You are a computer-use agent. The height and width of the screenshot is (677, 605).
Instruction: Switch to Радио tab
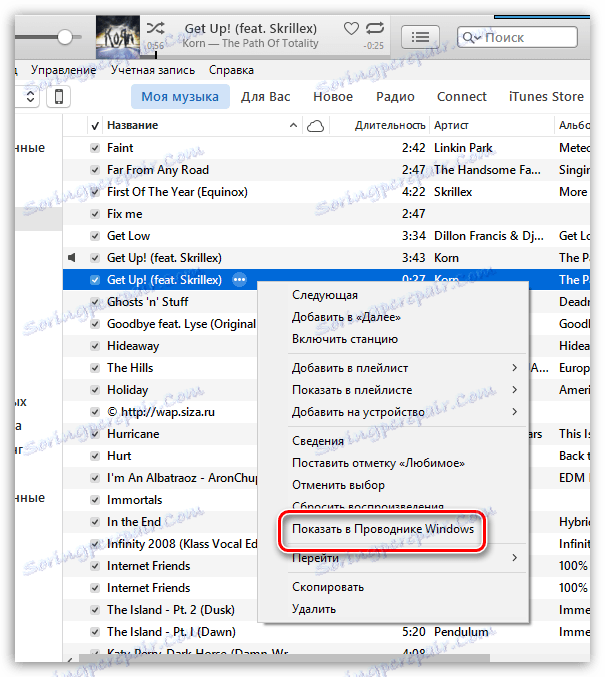pos(395,97)
